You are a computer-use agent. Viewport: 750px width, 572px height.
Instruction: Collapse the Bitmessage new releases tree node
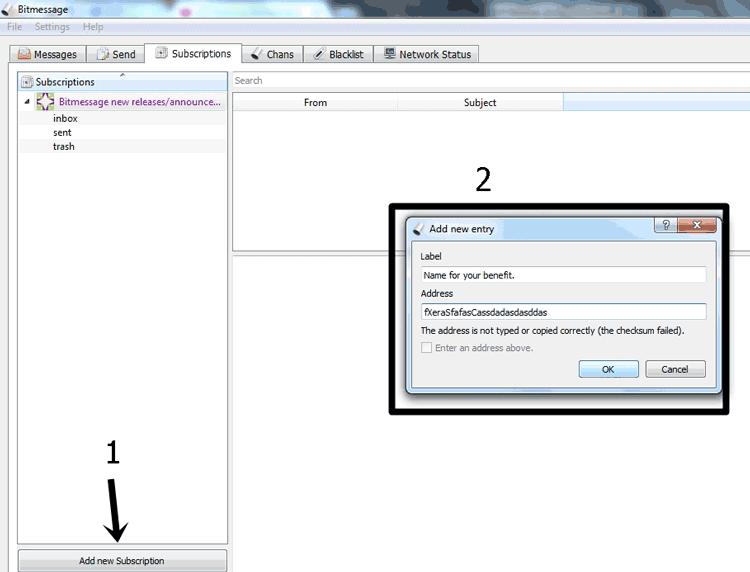(x=27, y=102)
